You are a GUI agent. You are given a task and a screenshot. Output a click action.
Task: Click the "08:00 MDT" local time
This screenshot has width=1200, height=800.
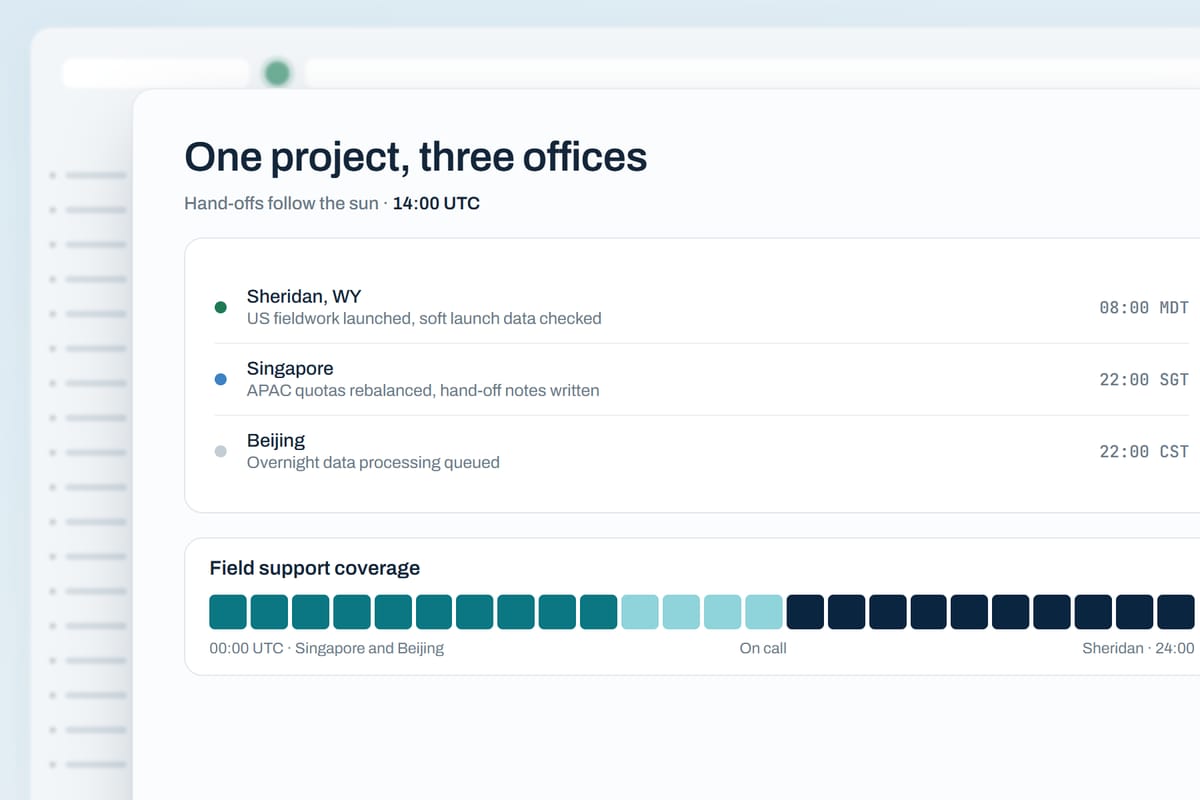click(x=1144, y=308)
